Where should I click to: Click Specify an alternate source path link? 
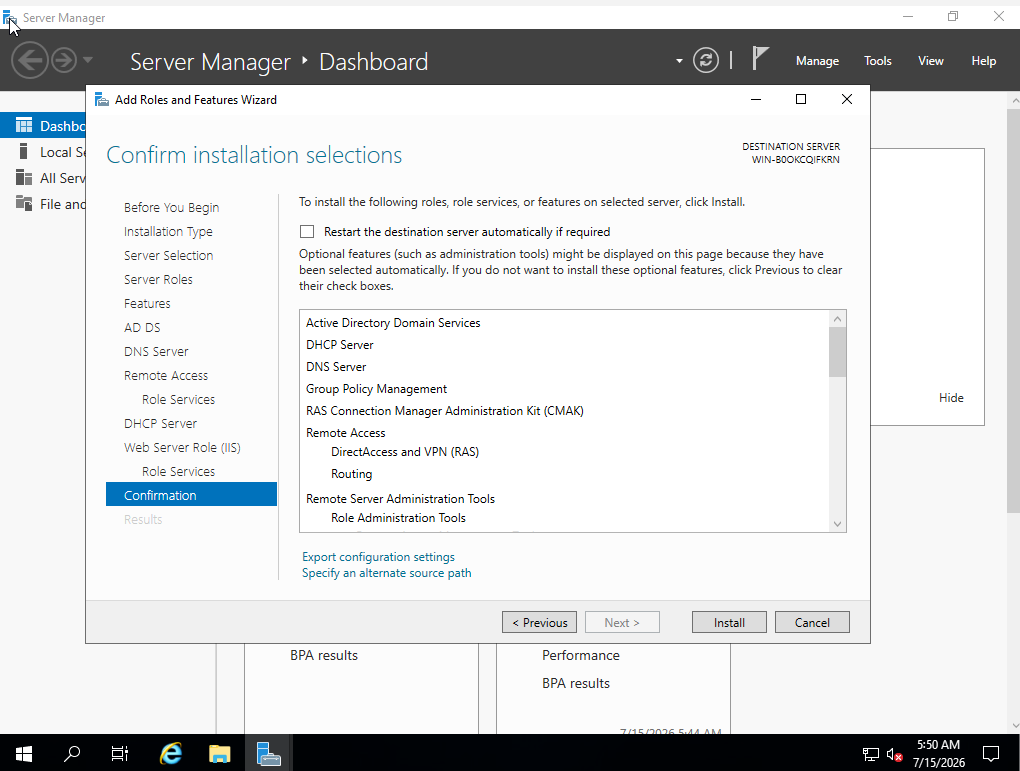click(386, 573)
